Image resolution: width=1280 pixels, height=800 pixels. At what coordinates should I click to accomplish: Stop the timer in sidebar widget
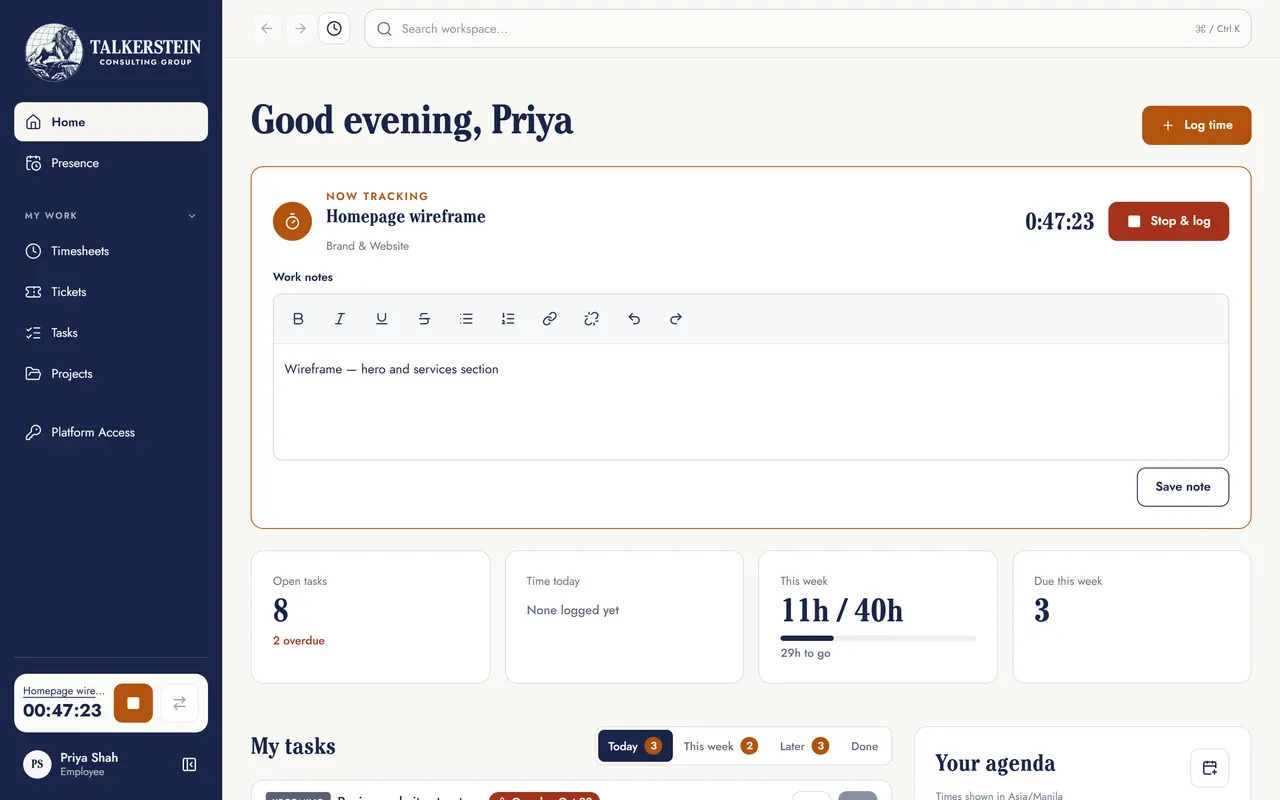133,703
